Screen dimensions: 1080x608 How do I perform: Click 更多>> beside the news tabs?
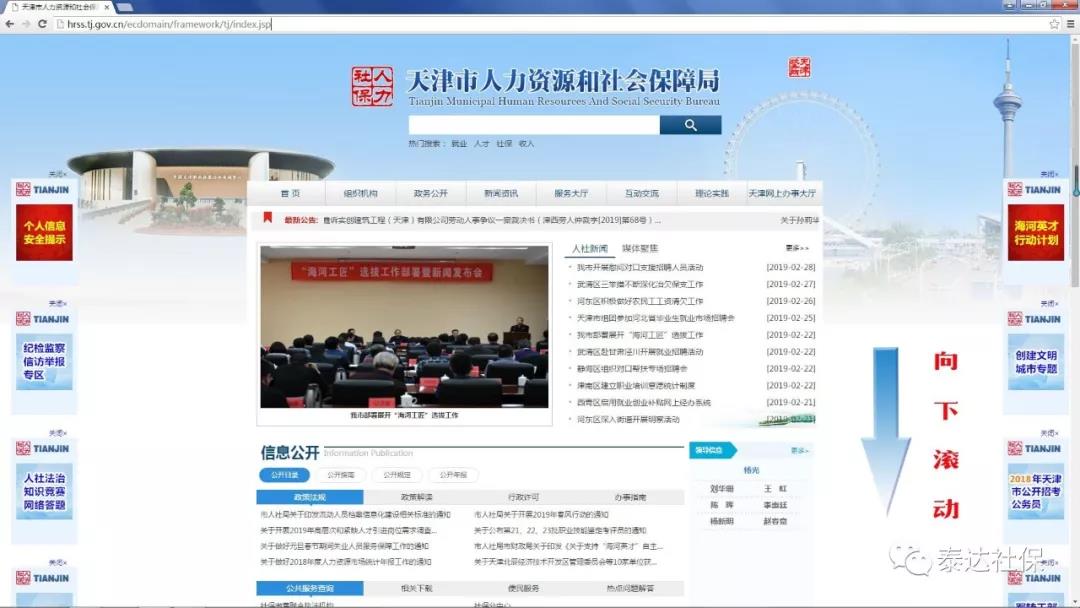pos(797,248)
